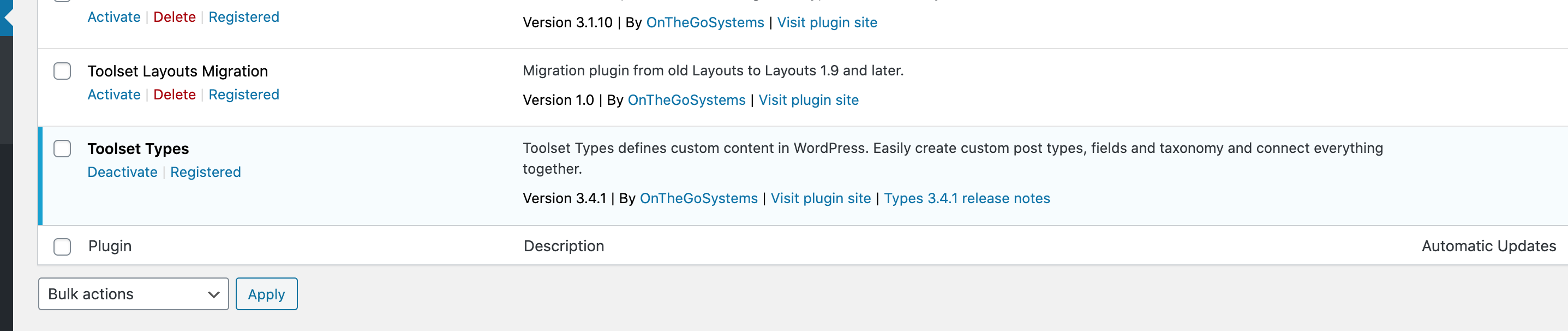Deactivate the Toolset Types plugin
This screenshot has width=1568, height=331.
click(122, 172)
